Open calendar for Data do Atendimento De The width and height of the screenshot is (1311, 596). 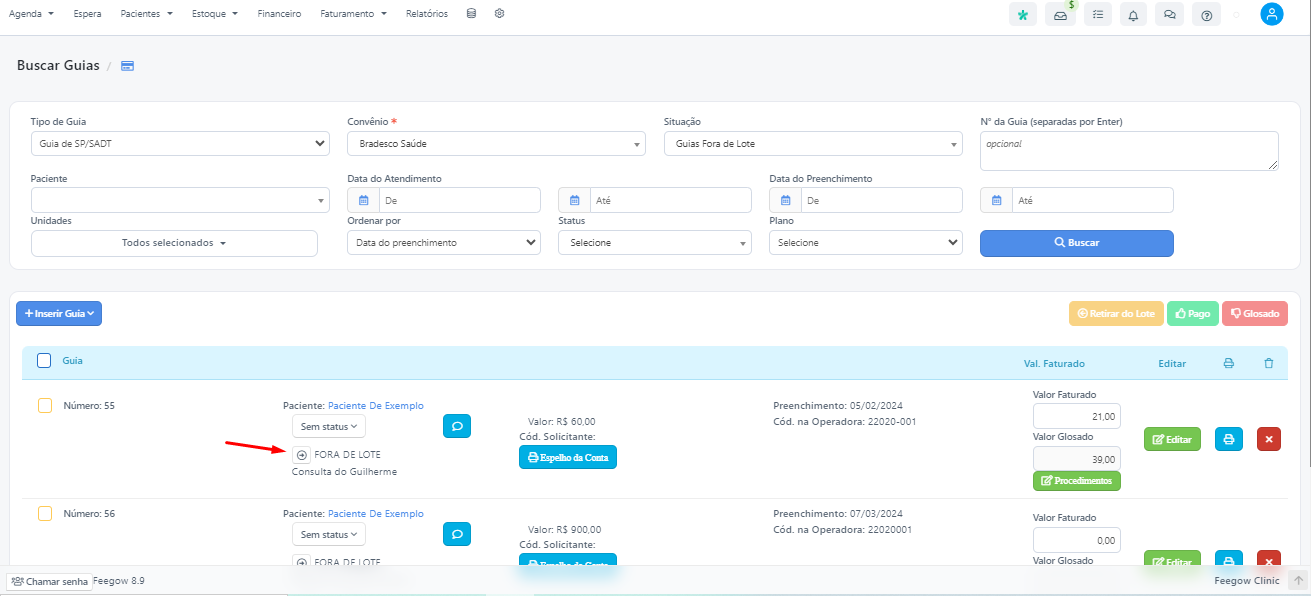364,200
